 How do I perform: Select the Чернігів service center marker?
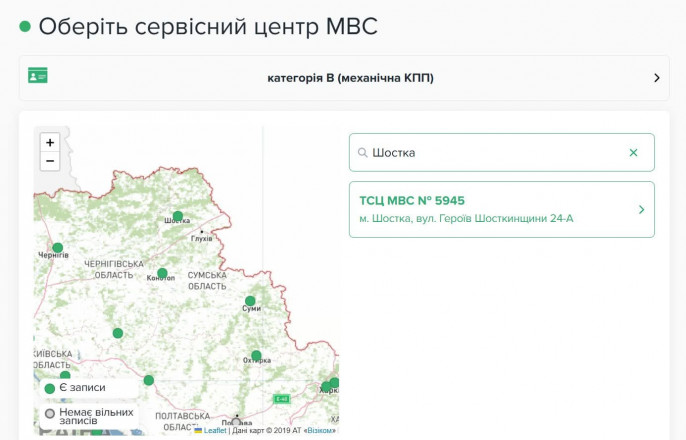(58, 248)
